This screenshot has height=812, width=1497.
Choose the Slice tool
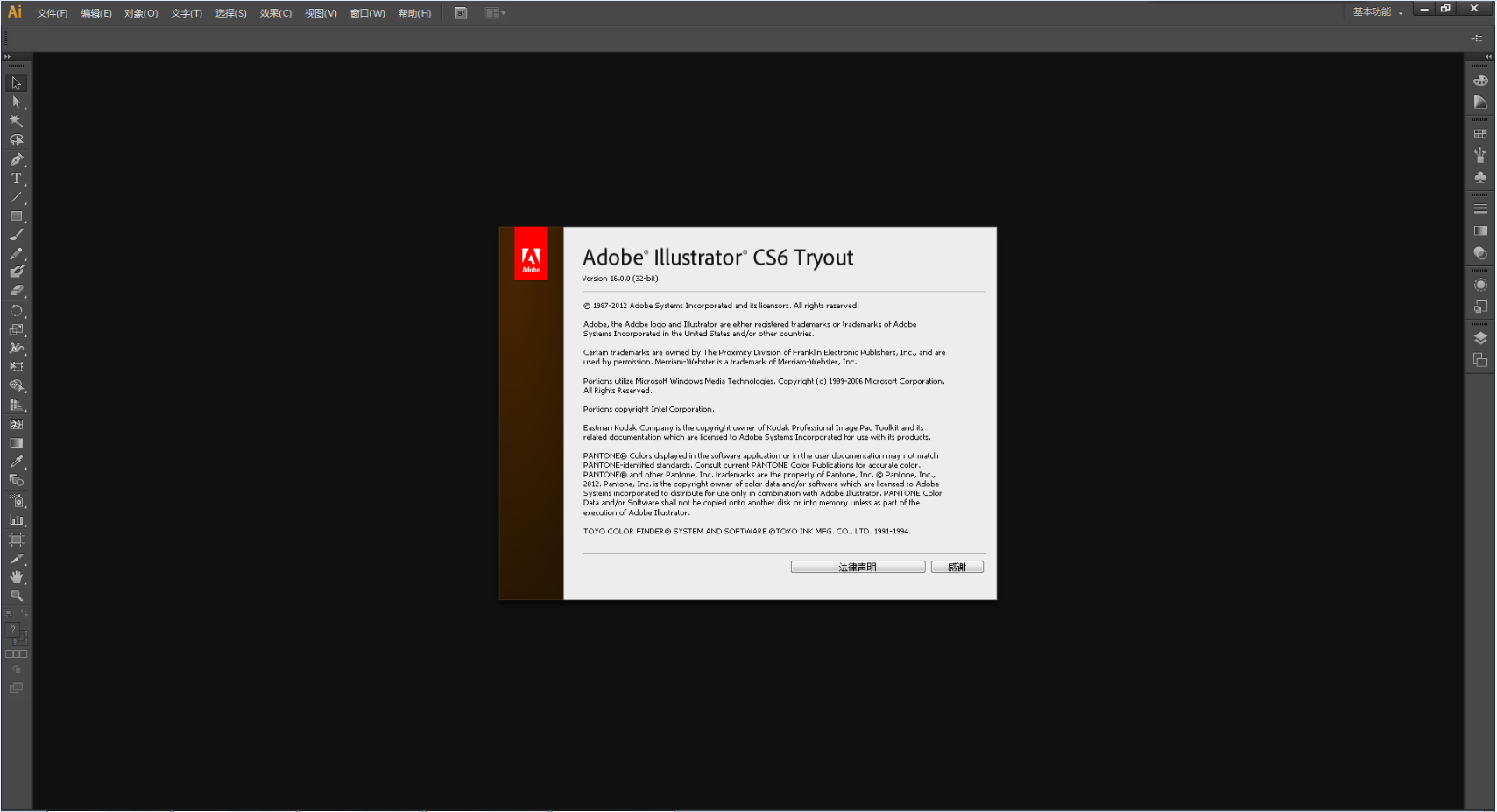[17, 558]
